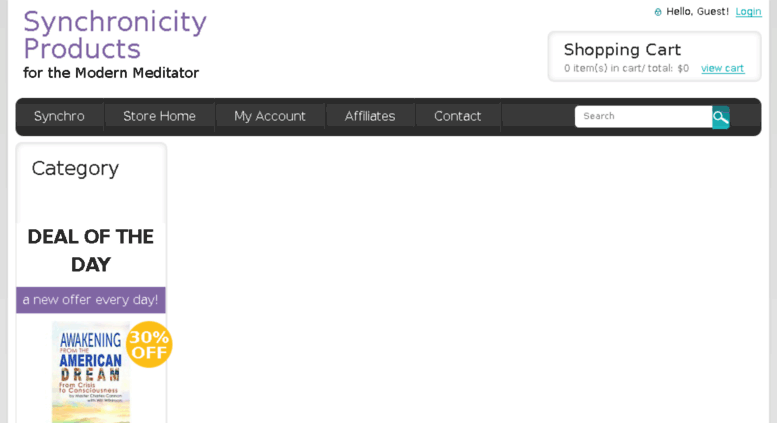Click the guest user icon beside Hello
Viewport: 777px width, 423px height.
[658, 12]
